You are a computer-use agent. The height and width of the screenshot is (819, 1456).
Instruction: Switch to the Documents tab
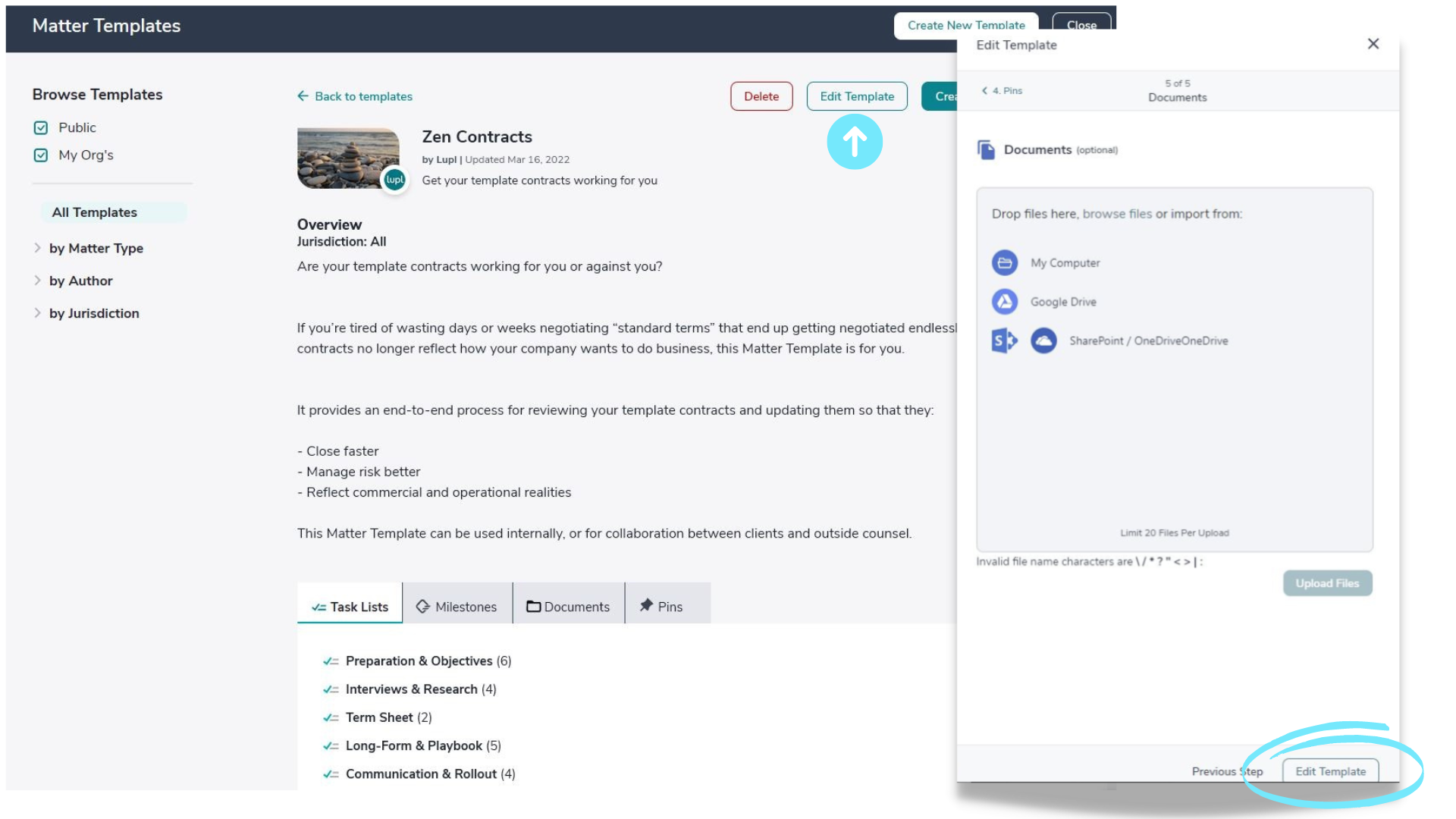[568, 607]
